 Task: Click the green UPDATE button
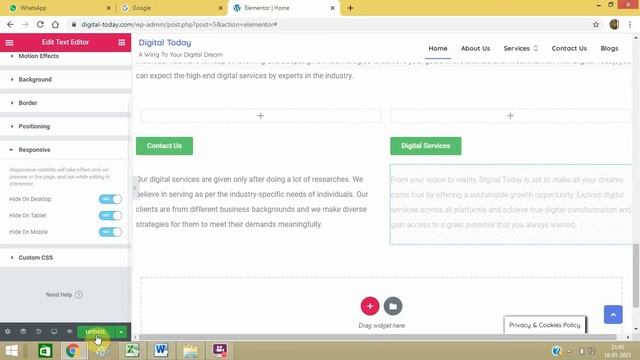point(96,332)
